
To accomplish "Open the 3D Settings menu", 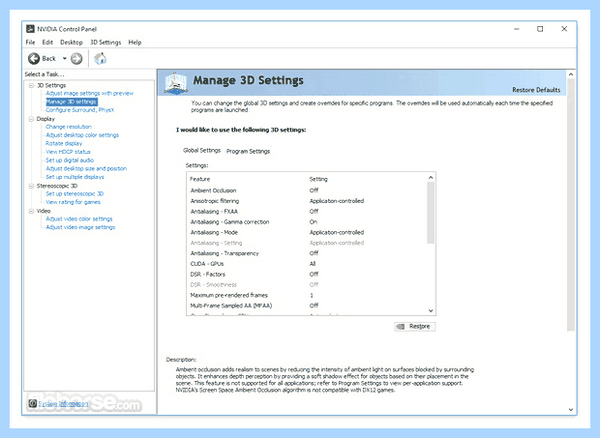I will [105, 42].
